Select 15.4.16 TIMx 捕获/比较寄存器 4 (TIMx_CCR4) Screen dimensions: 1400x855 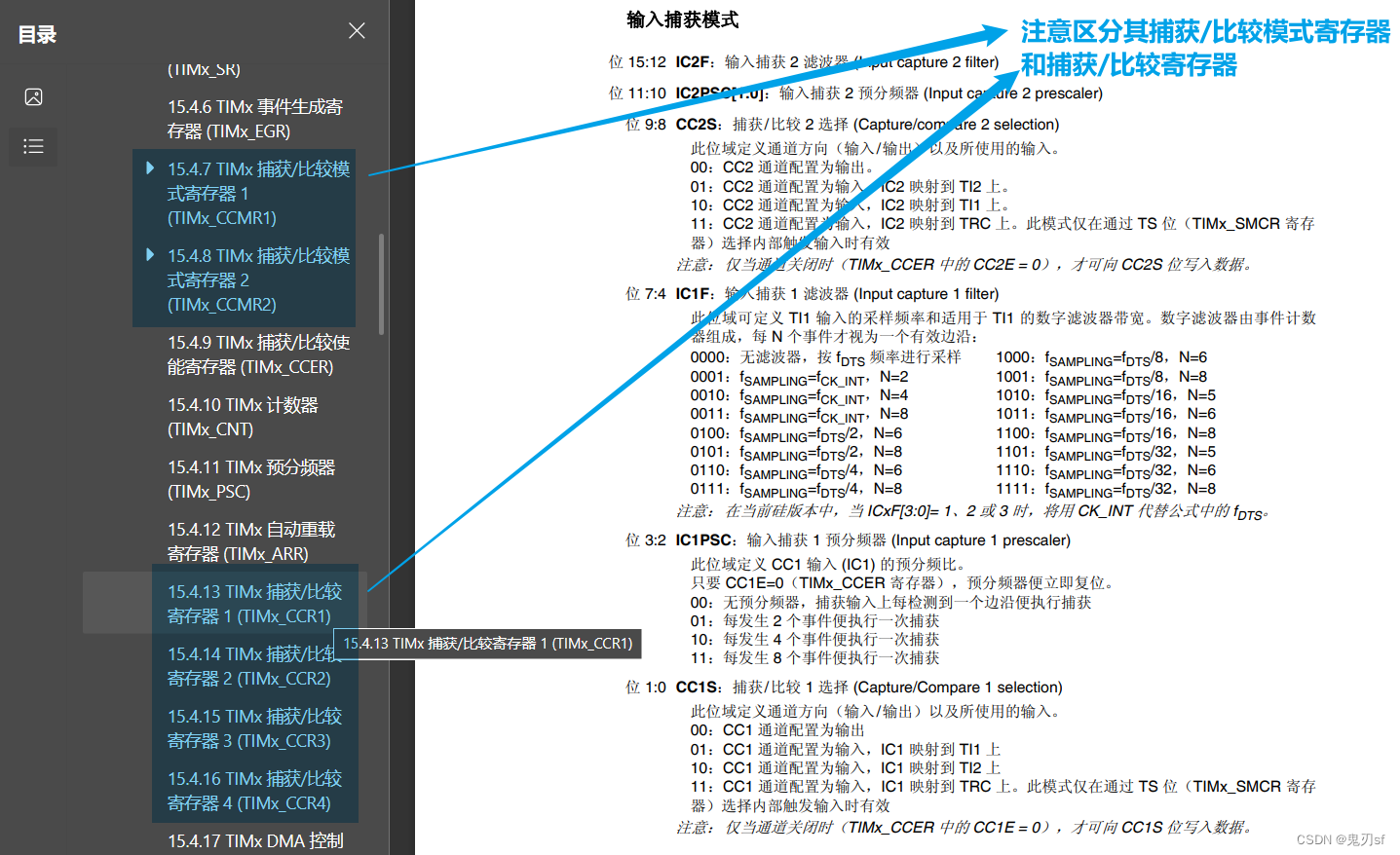tap(254, 791)
